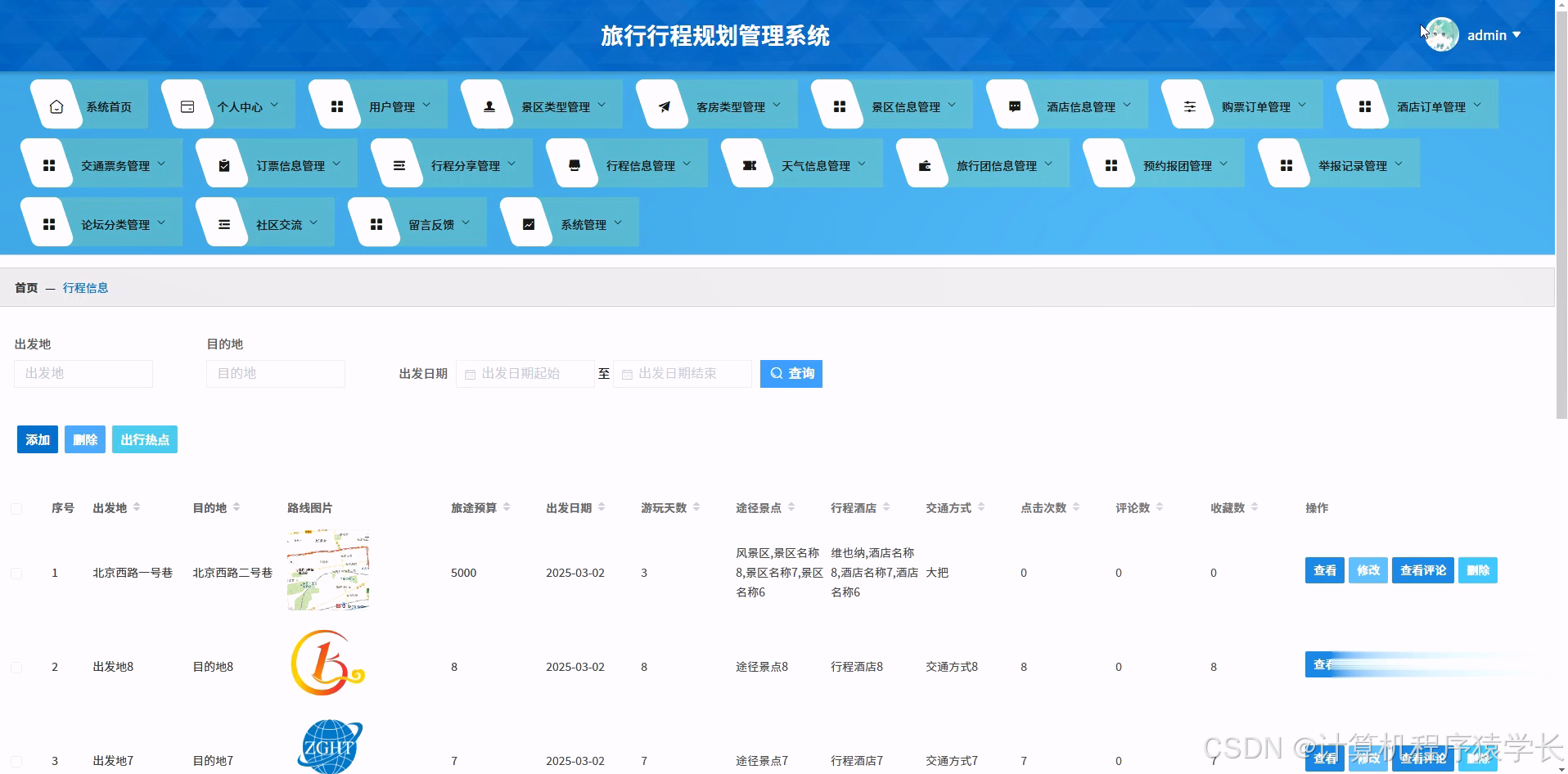
Task: Click the 出行热点 button
Action: pos(144,439)
